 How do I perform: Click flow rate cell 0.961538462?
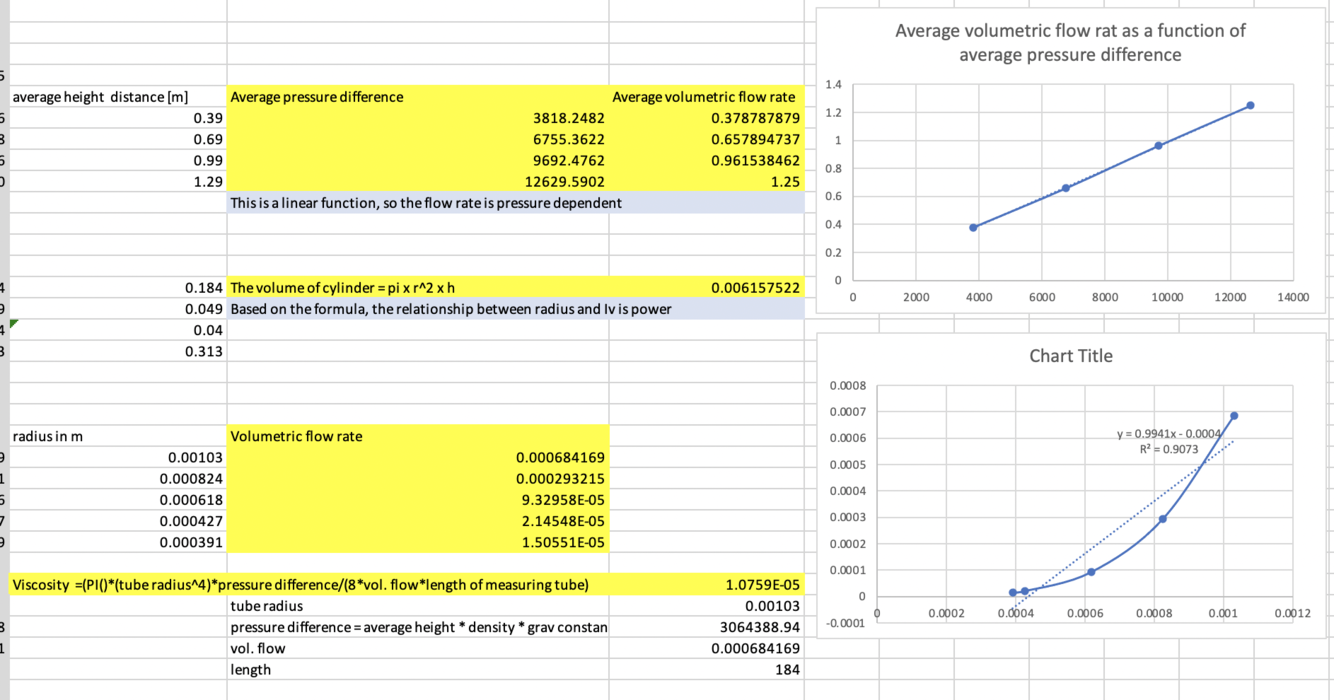[x=706, y=160]
